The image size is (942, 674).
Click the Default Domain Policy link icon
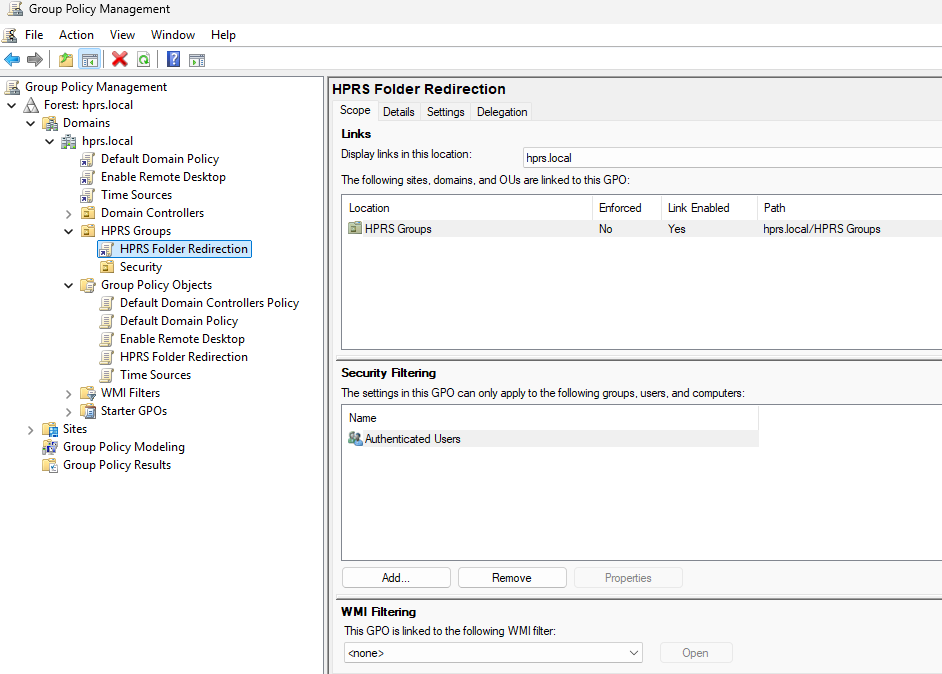click(88, 159)
